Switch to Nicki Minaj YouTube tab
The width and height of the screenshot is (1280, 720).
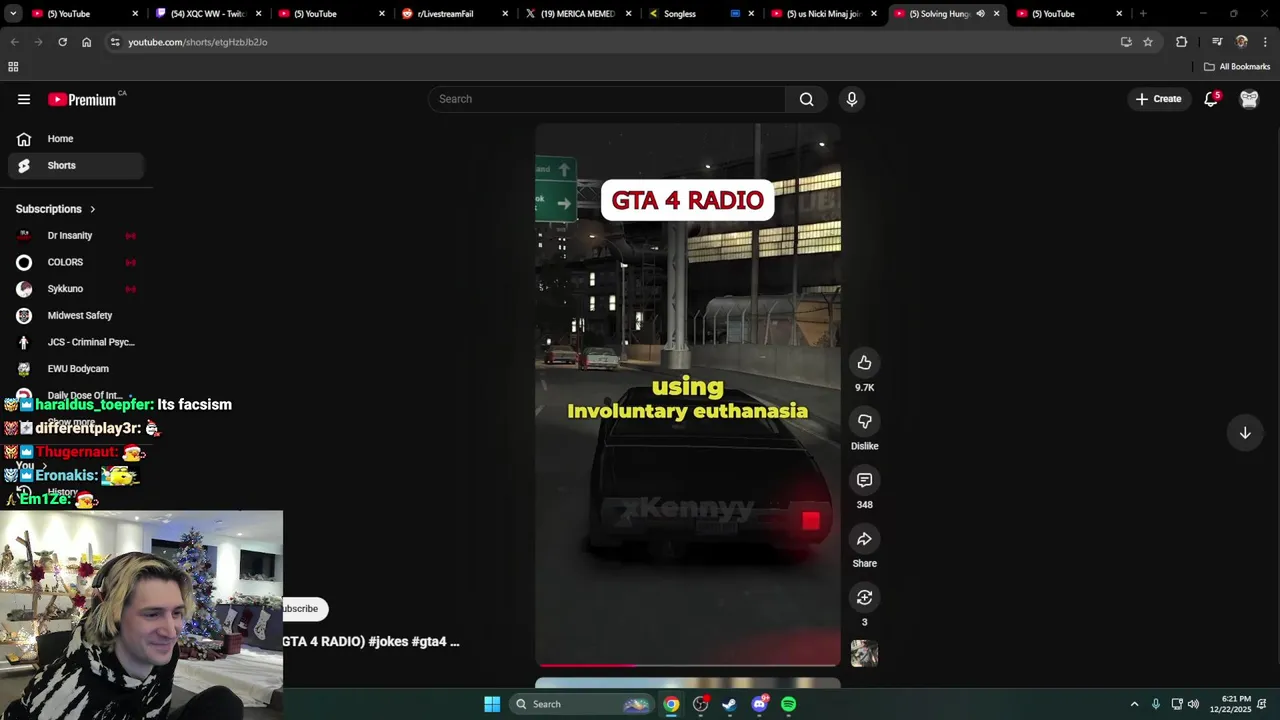[x=822, y=14]
